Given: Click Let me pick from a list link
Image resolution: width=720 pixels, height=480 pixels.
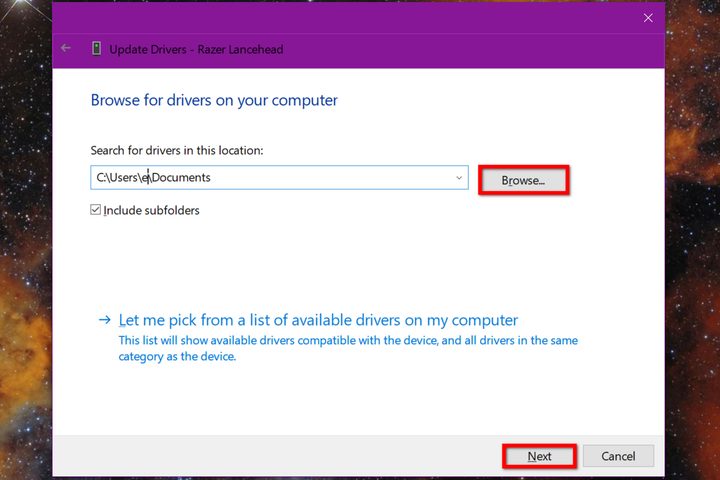Looking at the screenshot, I should (x=318, y=320).
